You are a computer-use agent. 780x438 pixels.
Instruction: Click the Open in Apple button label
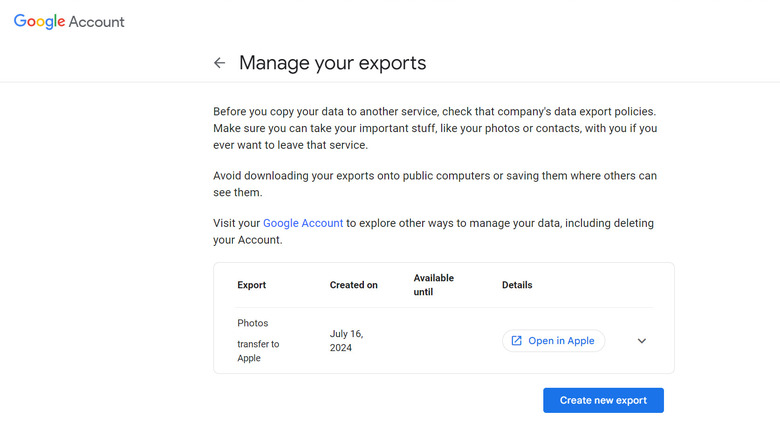tap(561, 341)
